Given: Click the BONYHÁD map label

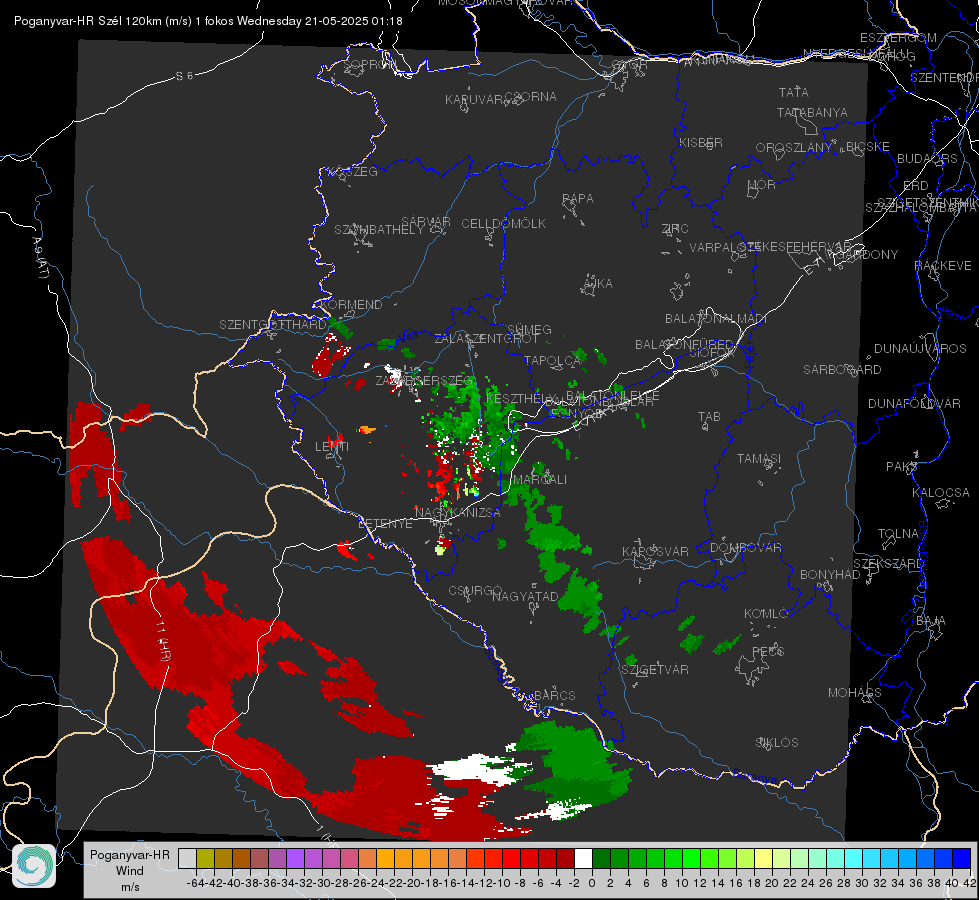Looking at the screenshot, I should 830,575.
